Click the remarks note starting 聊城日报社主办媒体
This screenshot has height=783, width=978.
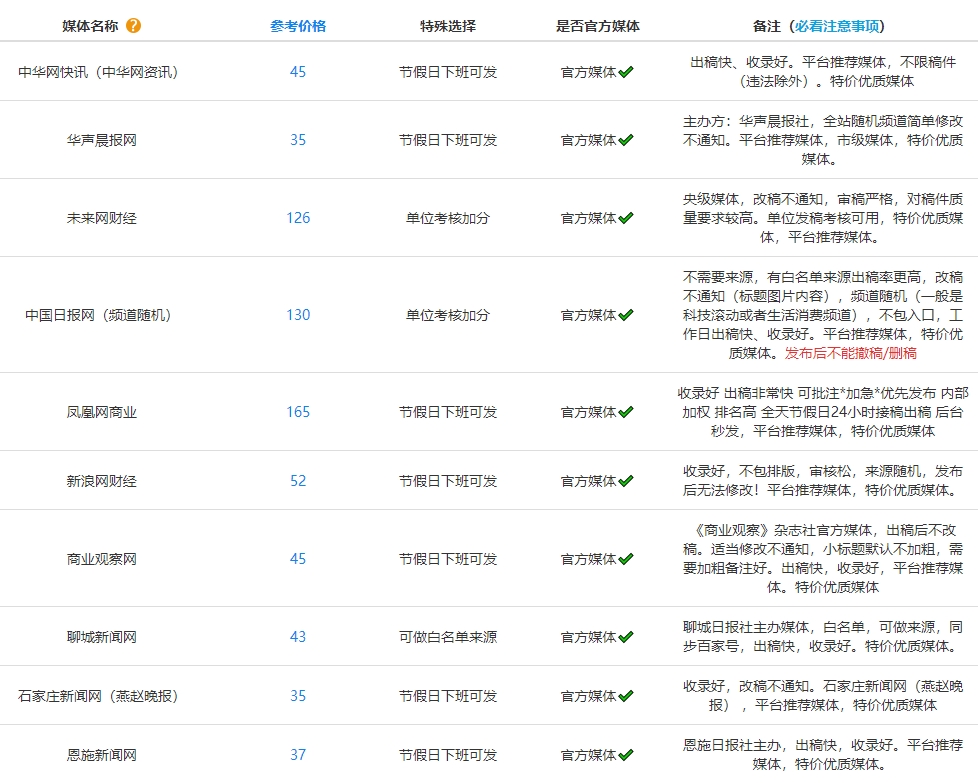[823, 637]
